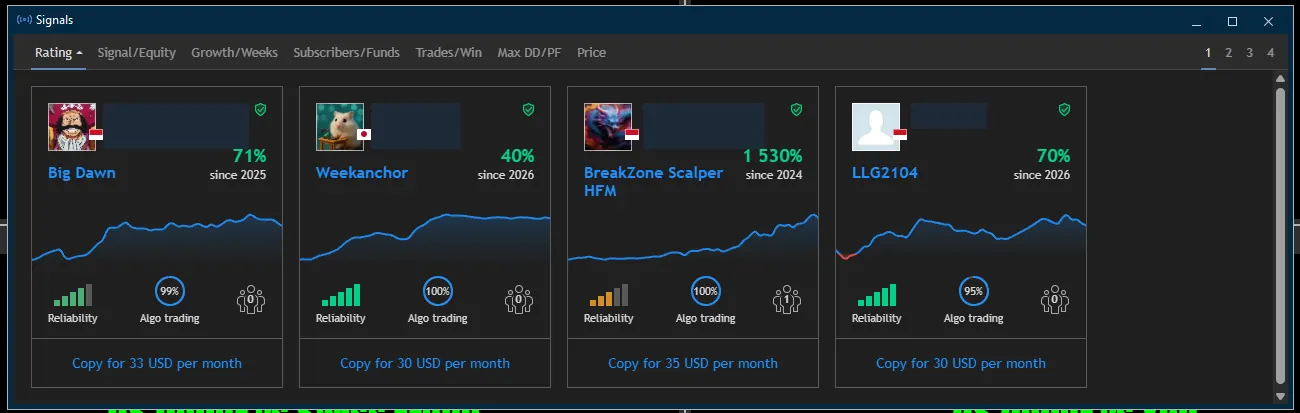The width and height of the screenshot is (1300, 413).
Task: Open BreakZone Scalper HFM signal link
Action: coord(653,181)
